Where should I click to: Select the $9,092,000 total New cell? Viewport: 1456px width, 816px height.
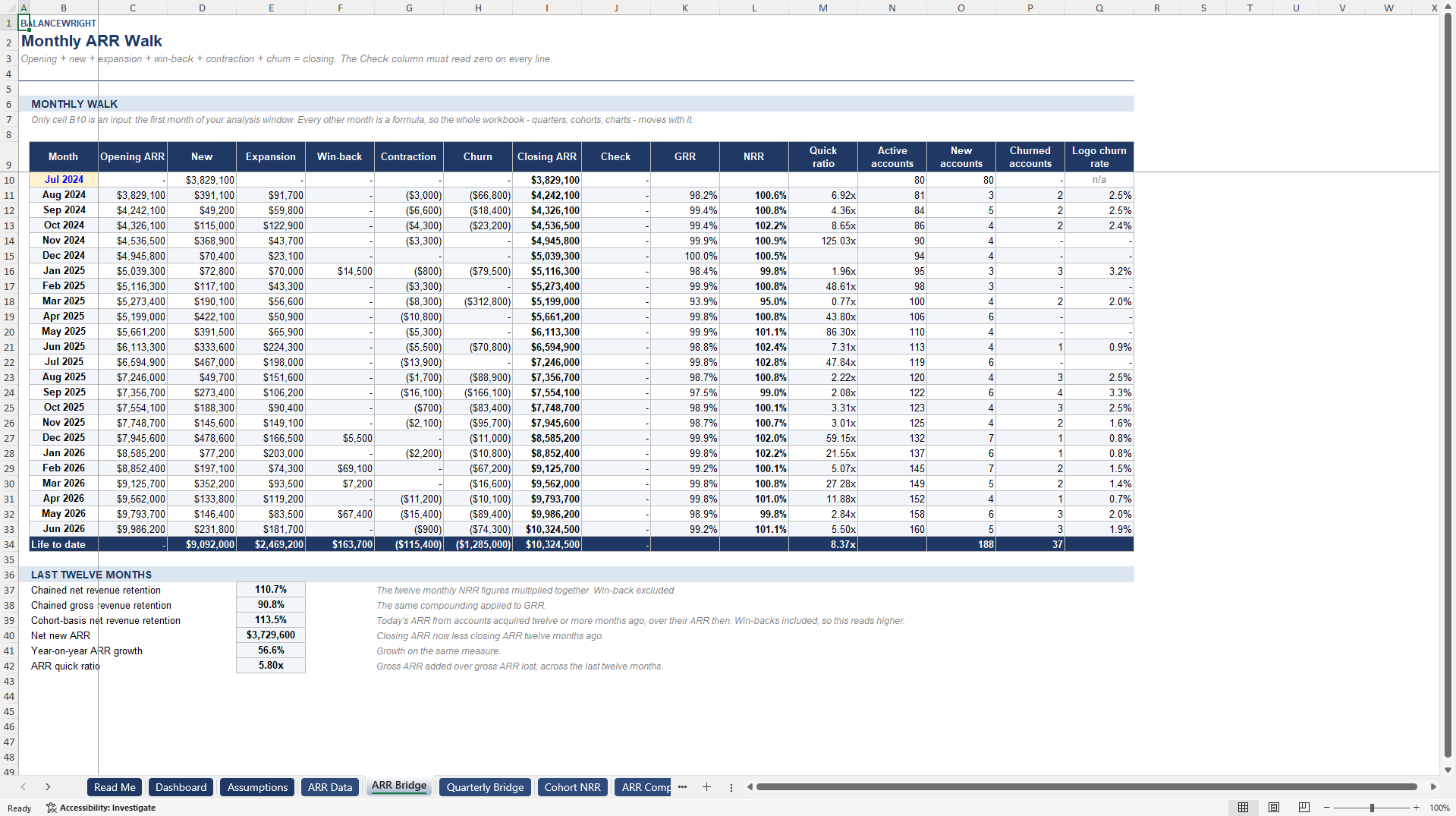click(202, 544)
